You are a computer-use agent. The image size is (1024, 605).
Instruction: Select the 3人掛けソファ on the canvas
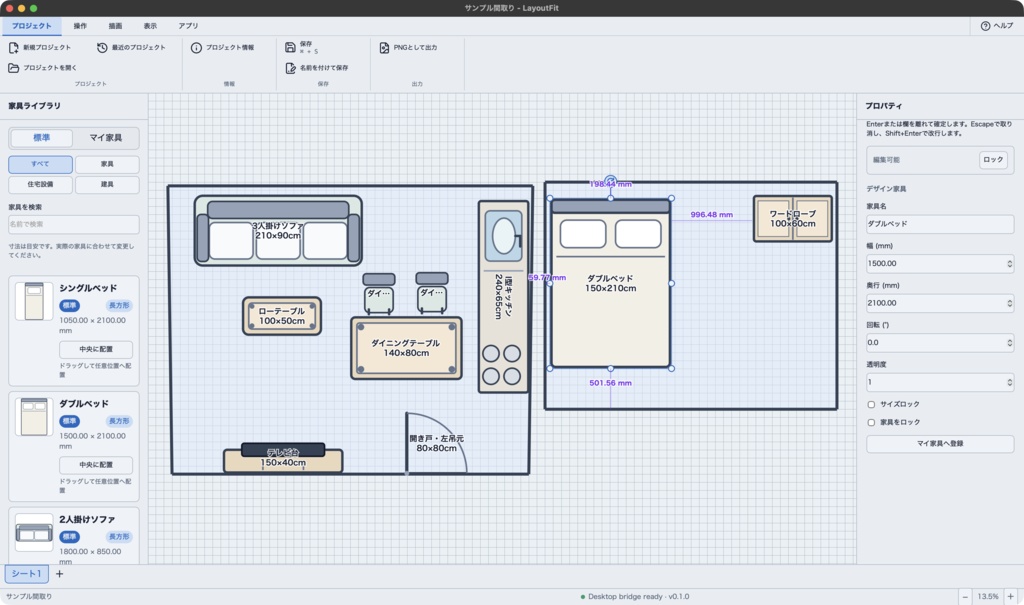point(278,231)
